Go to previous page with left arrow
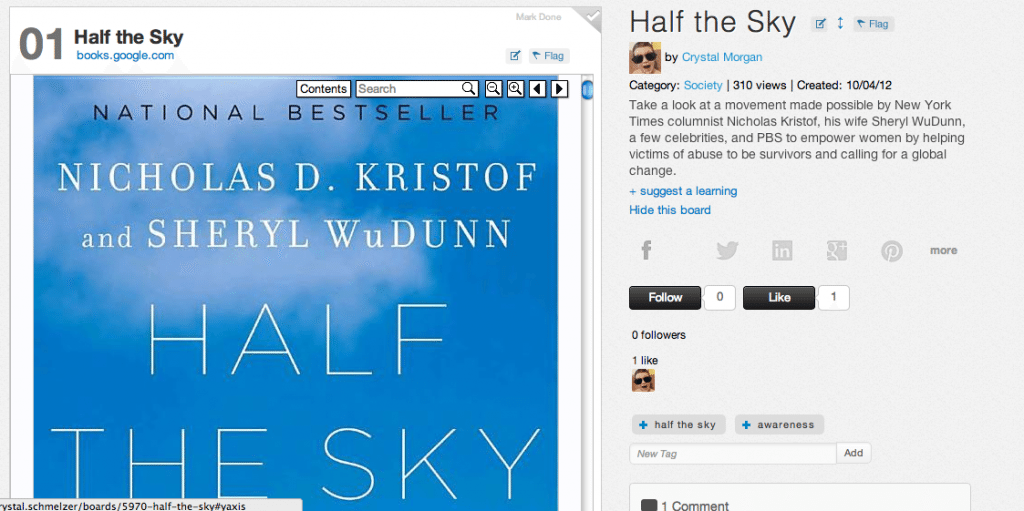Image resolution: width=1024 pixels, height=511 pixels. (x=537, y=89)
